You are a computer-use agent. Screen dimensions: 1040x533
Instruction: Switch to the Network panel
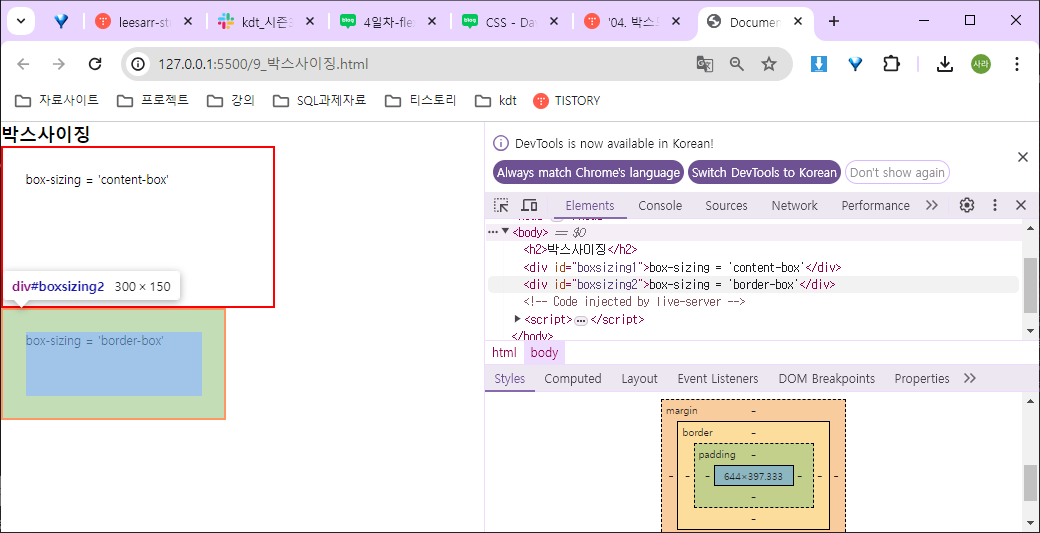pyautogui.click(x=795, y=206)
